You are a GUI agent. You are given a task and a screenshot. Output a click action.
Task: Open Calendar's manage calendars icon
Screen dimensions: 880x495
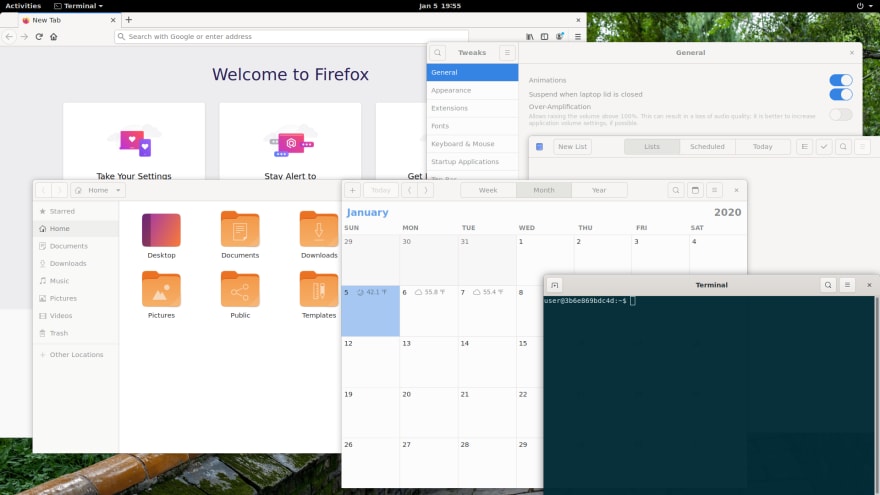[695, 190]
